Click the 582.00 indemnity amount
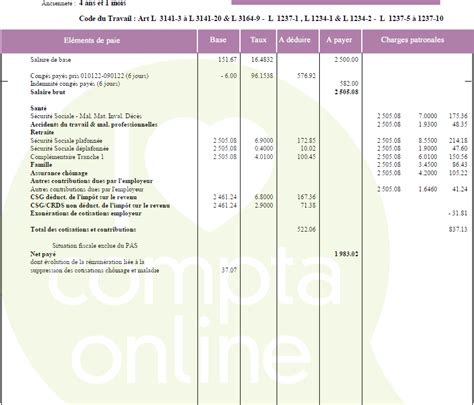Image resolution: width=474 pixels, height=405 pixels. pyautogui.click(x=349, y=84)
